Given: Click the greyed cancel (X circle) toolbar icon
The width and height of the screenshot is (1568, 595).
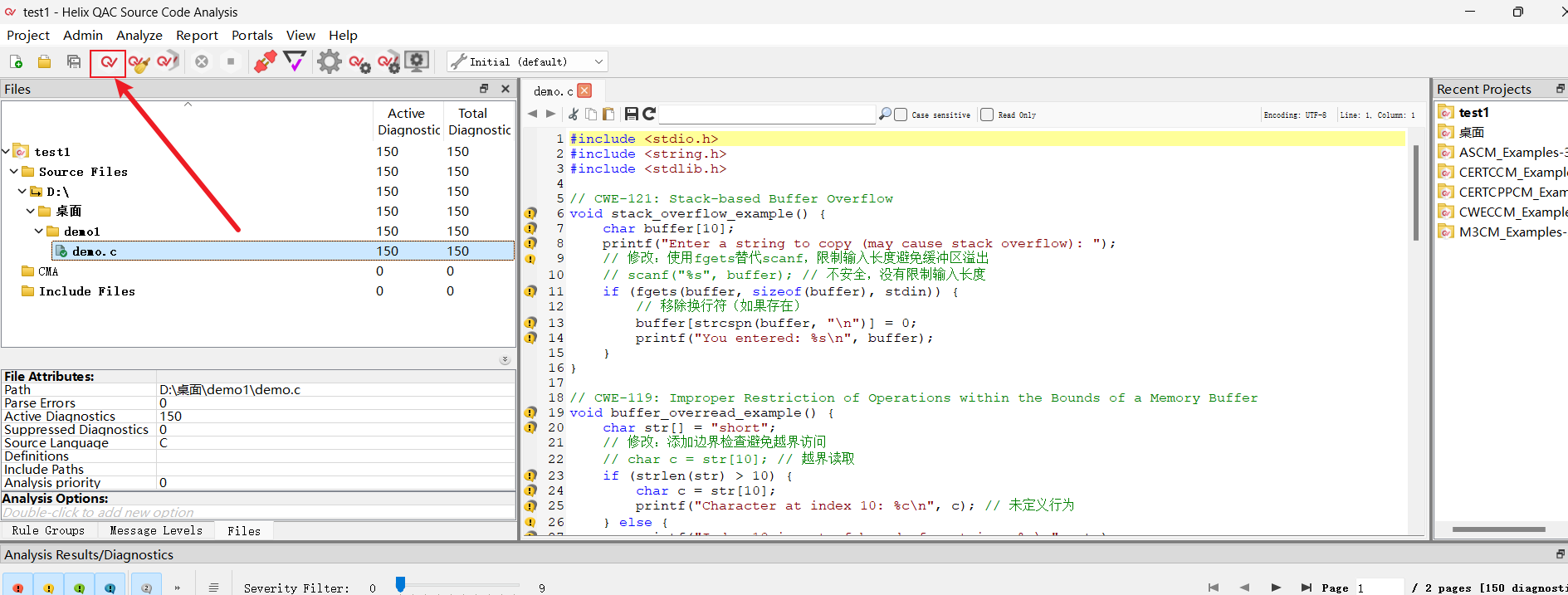Looking at the screenshot, I should [x=202, y=61].
